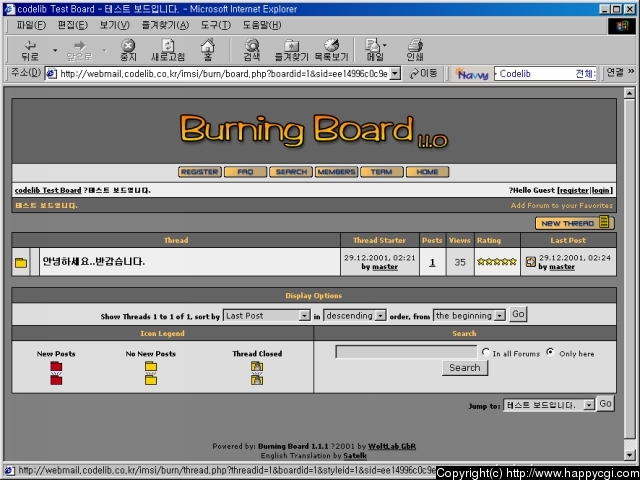Click the MEMBERS navigation button
The height and width of the screenshot is (480, 640).
(x=336, y=172)
